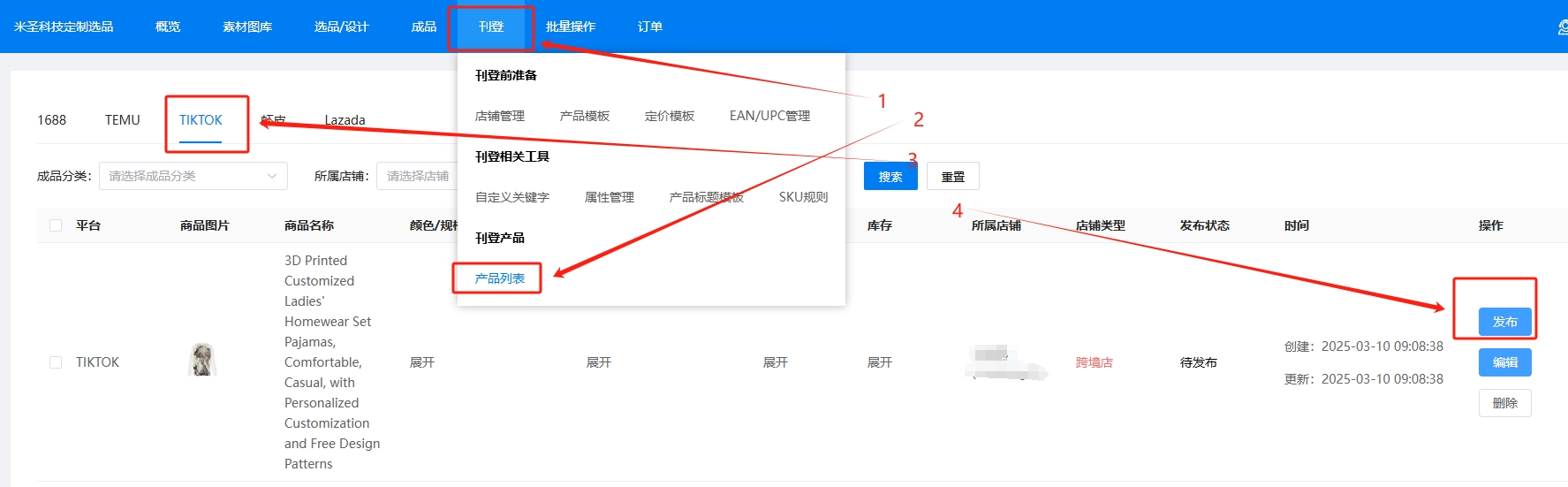Choose 产品列表 from the dropdown menu

[500, 278]
